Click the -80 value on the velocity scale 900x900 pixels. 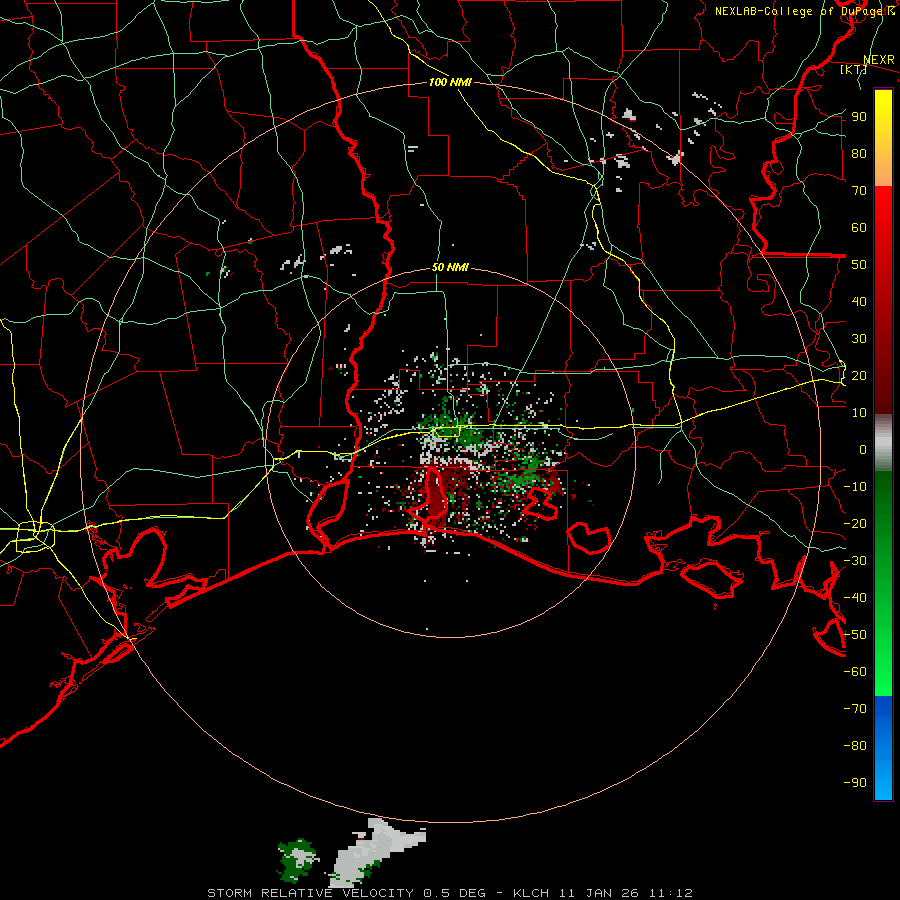coord(855,746)
